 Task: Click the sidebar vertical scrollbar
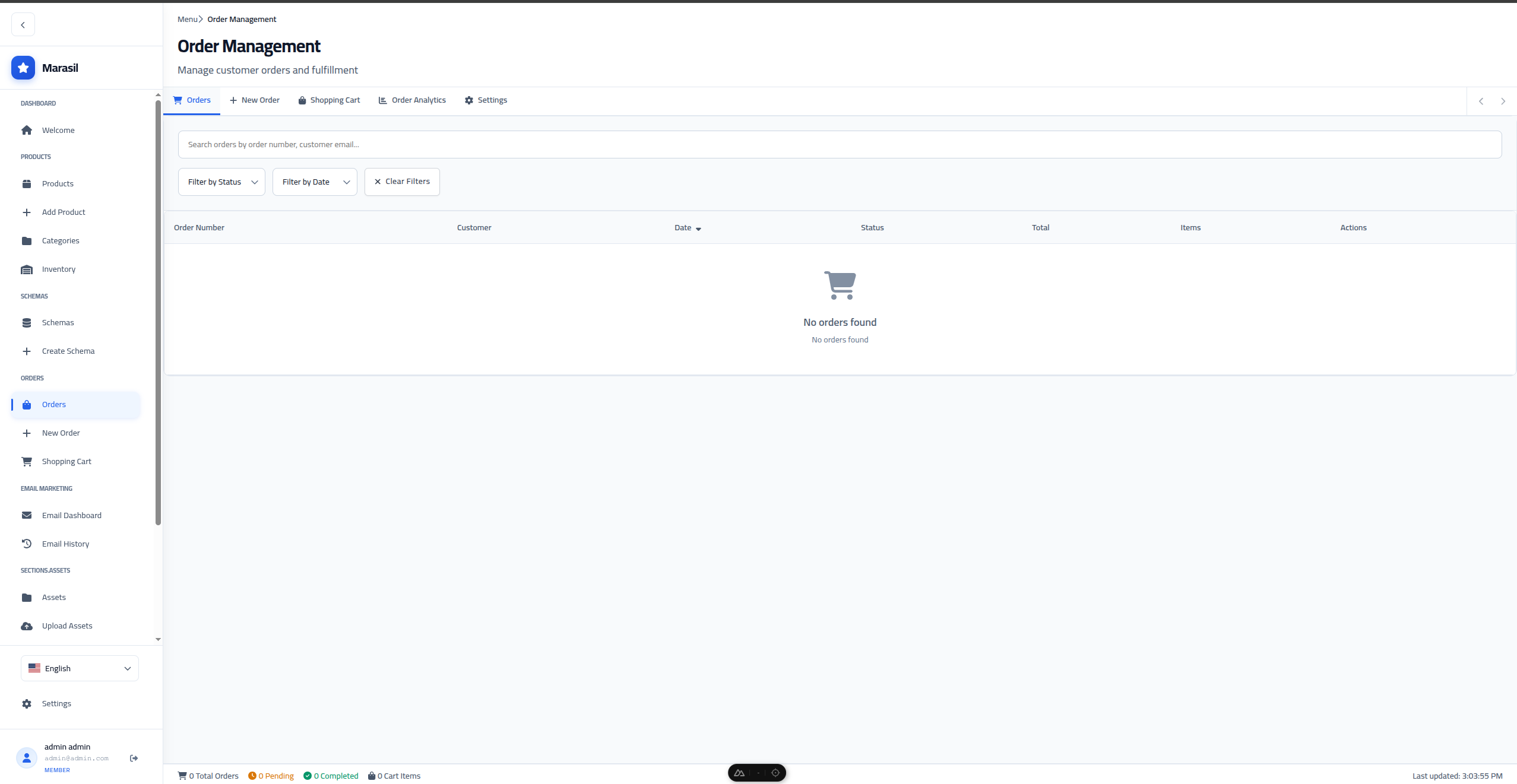158,312
